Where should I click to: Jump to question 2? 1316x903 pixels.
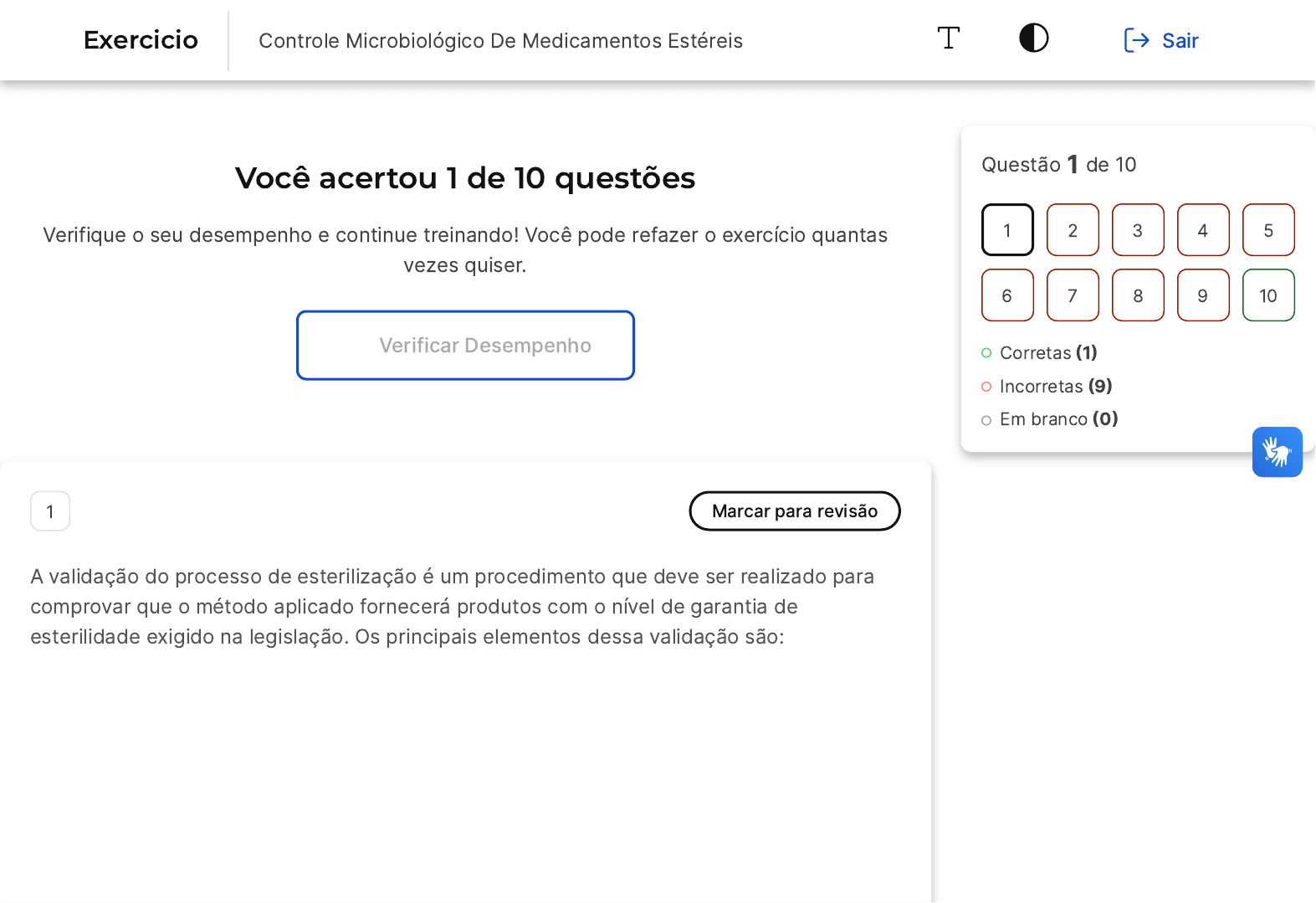click(x=1073, y=230)
